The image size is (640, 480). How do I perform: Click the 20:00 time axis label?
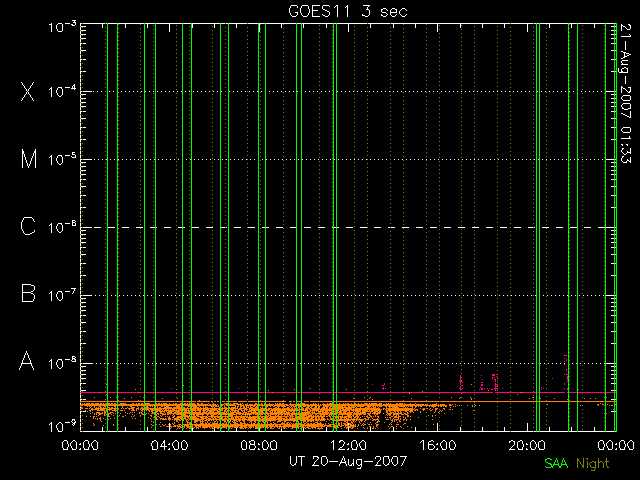[x=527, y=444]
